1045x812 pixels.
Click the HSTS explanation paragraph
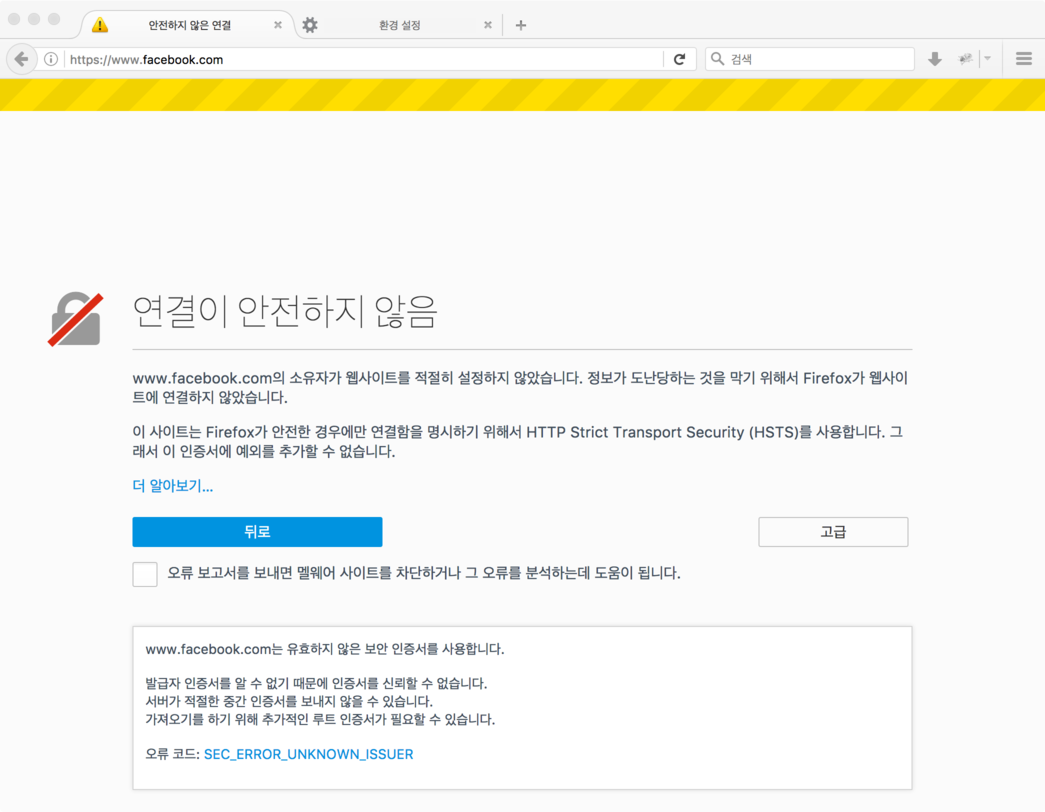pyautogui.click(x=518, y=441)
